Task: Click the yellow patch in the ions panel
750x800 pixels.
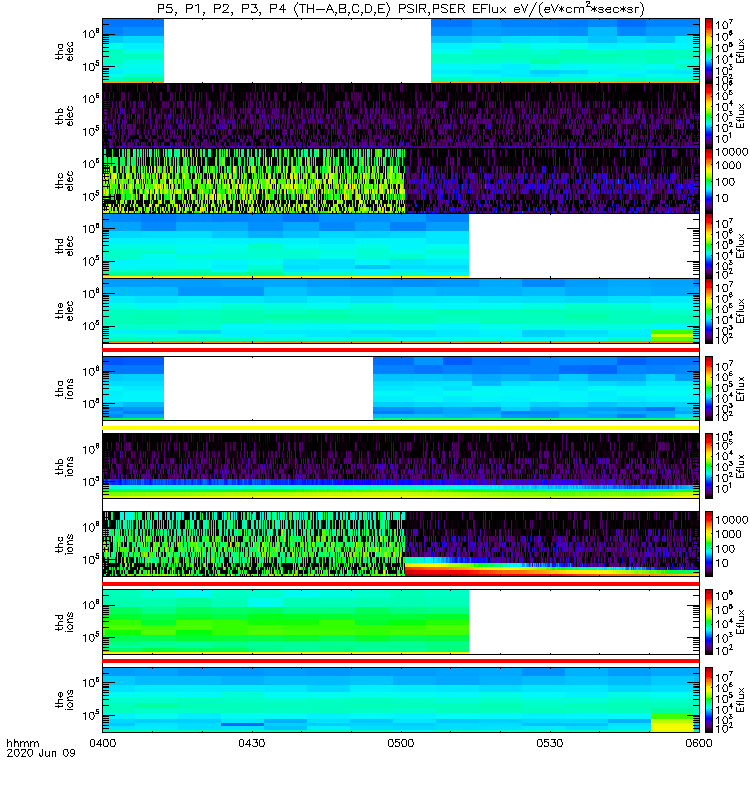Action: click(672, 723)
